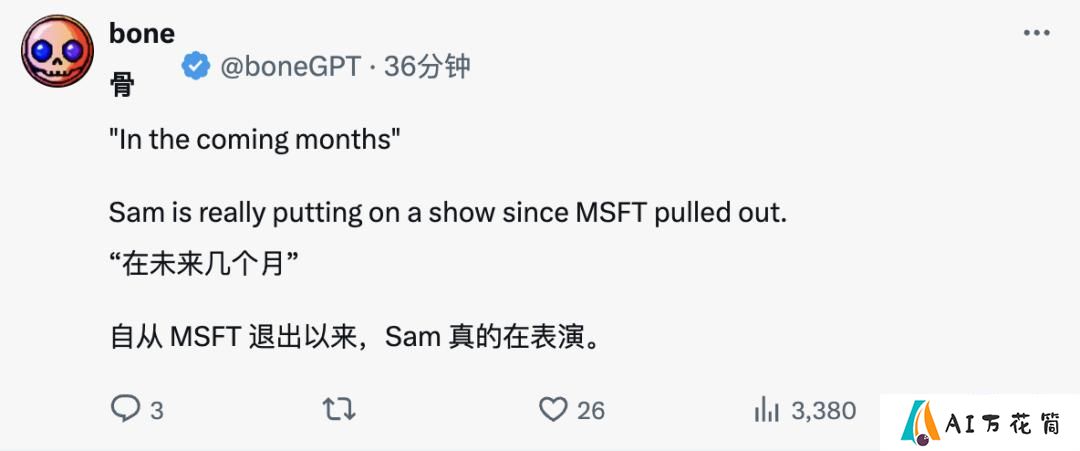Repost the tweet using the retweet icon
Viewport: 1080px width, 451px height.
pyautogui.click(x=340, y=410)
